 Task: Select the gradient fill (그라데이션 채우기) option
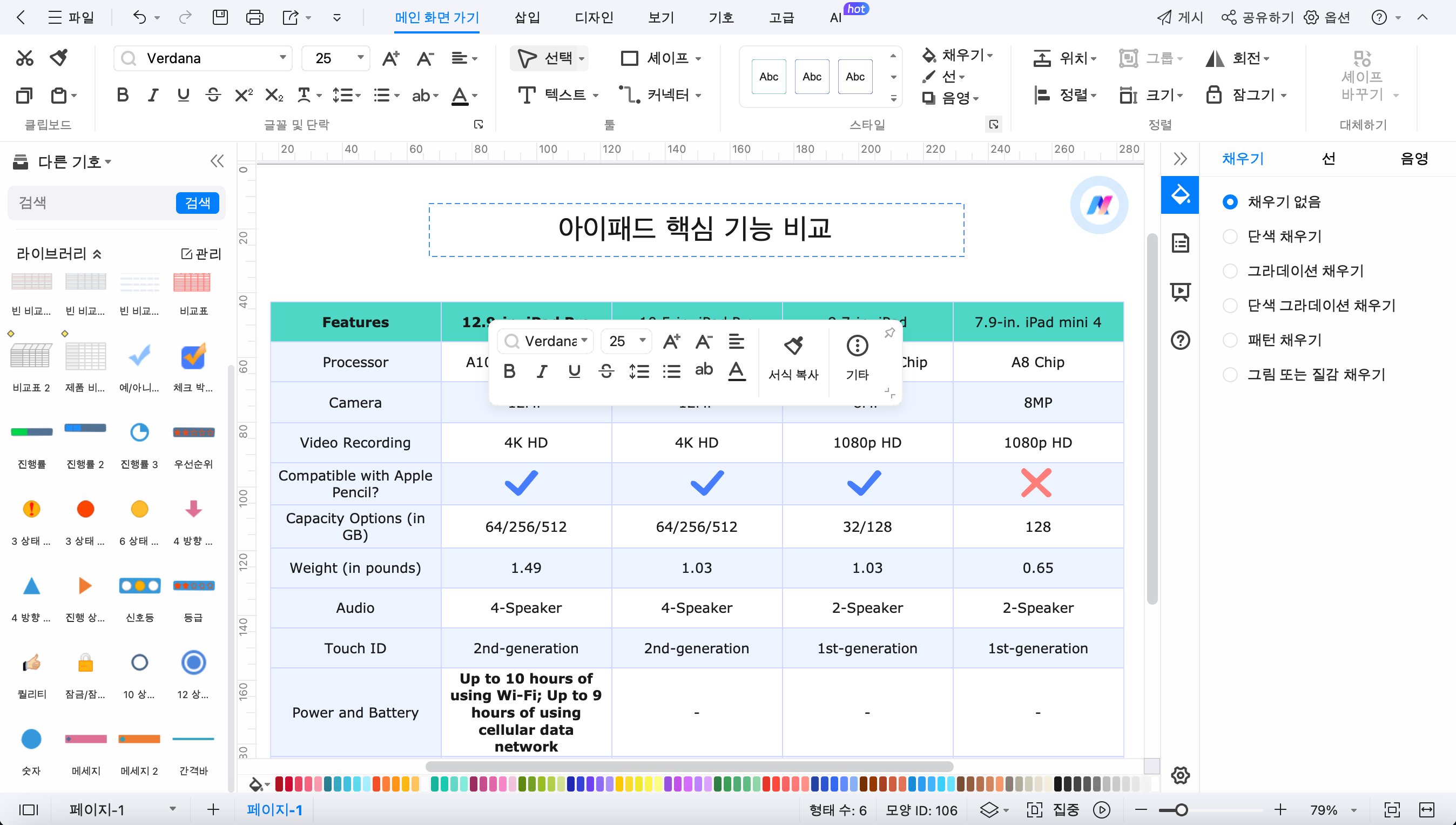(1230, 271)
